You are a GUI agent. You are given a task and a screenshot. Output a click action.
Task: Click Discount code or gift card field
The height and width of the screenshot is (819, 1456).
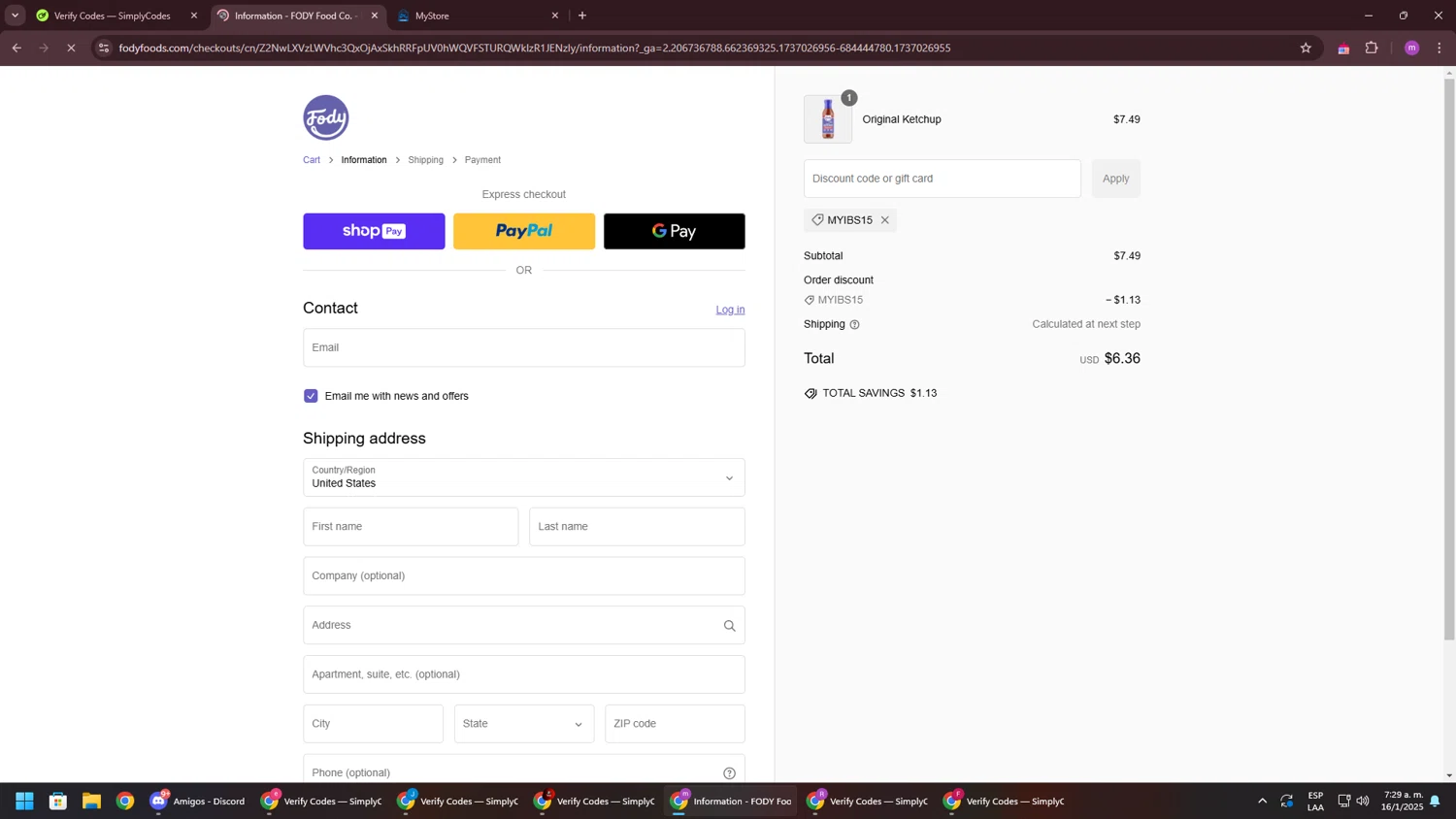pos(942,179)
